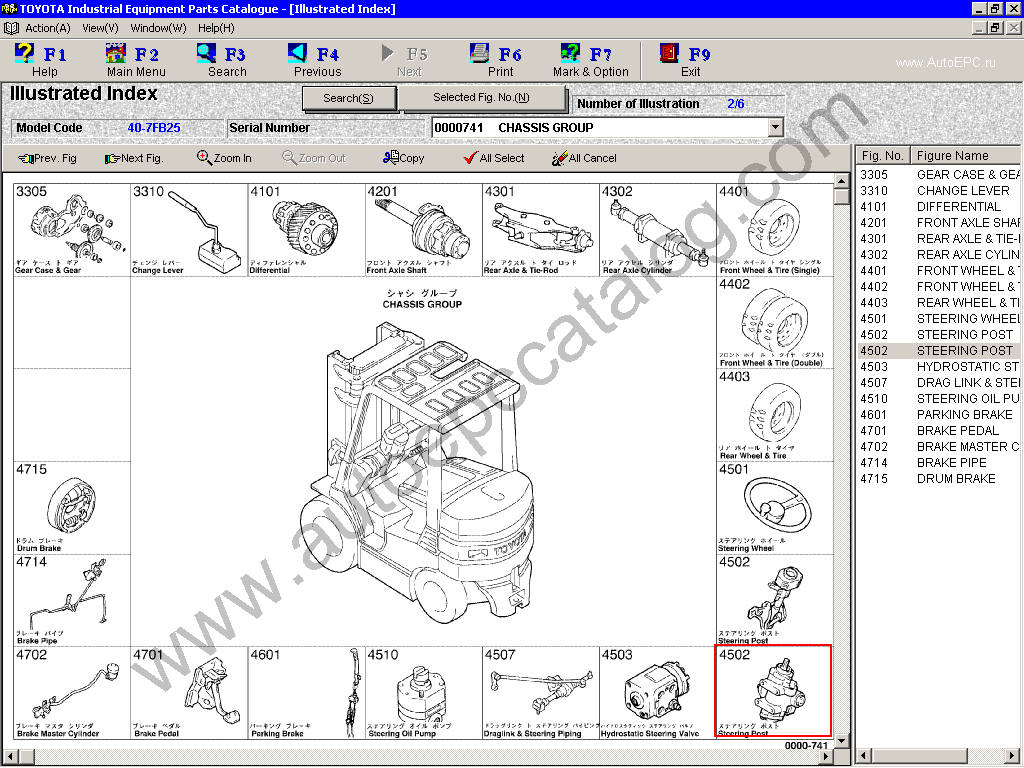
Task: Select list row 4301 REAR AXLE & TIE
Action: coord(938,238)
